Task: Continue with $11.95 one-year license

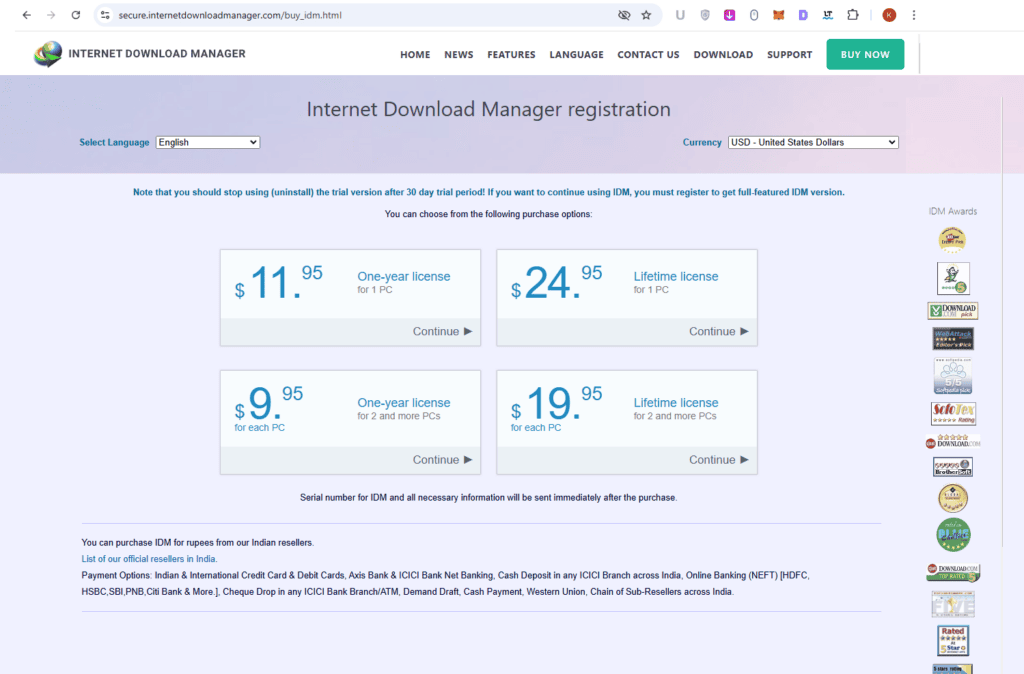Action: coord(442,332)
